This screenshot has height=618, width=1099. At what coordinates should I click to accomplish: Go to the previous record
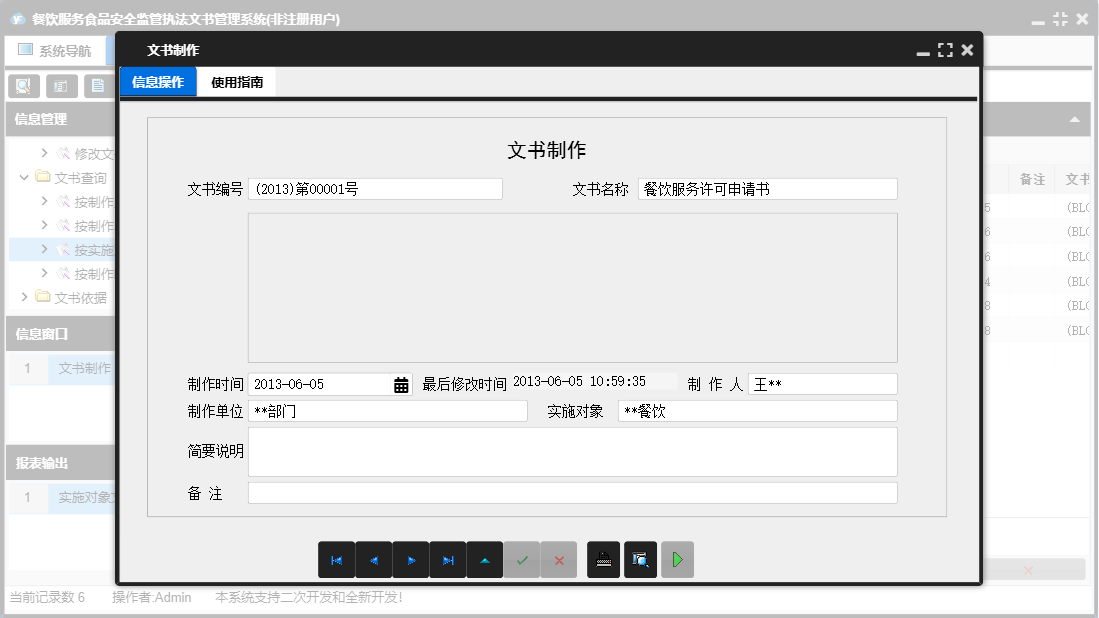point(374,560)
